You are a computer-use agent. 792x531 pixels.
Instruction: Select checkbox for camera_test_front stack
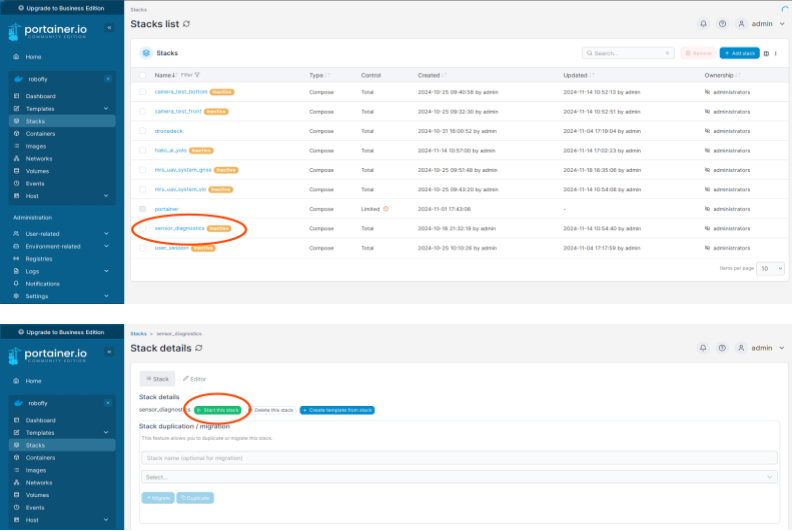[x=142, y=111]
